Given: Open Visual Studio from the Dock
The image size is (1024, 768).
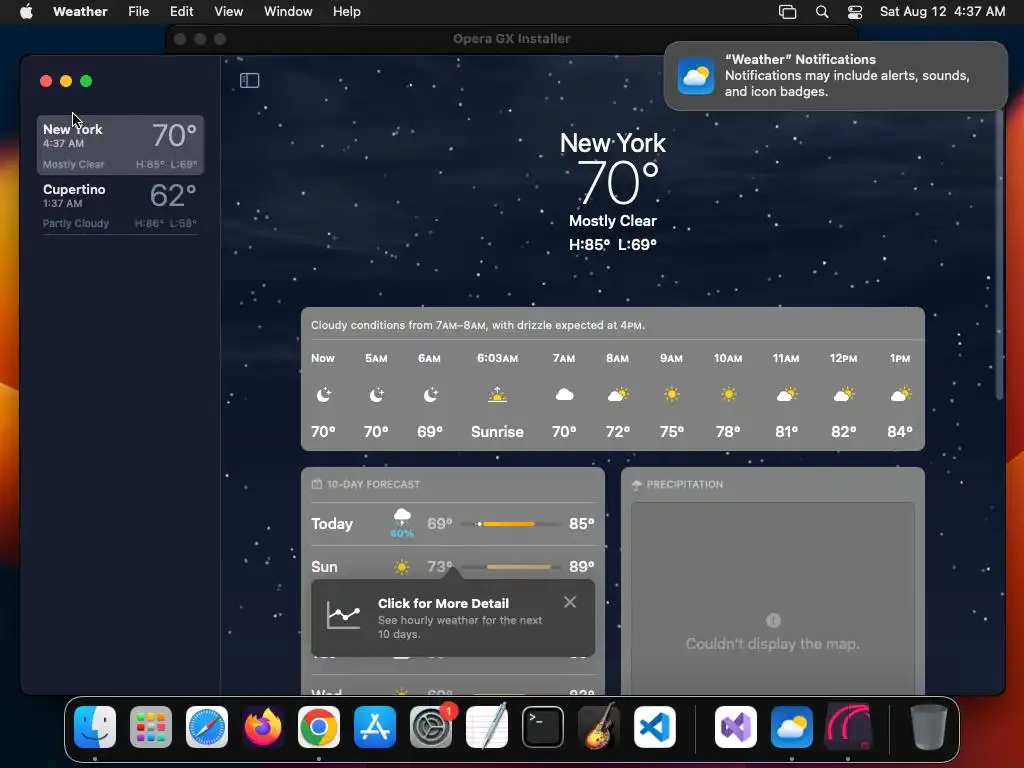Looking at the screenshot, I should (736, 727).
